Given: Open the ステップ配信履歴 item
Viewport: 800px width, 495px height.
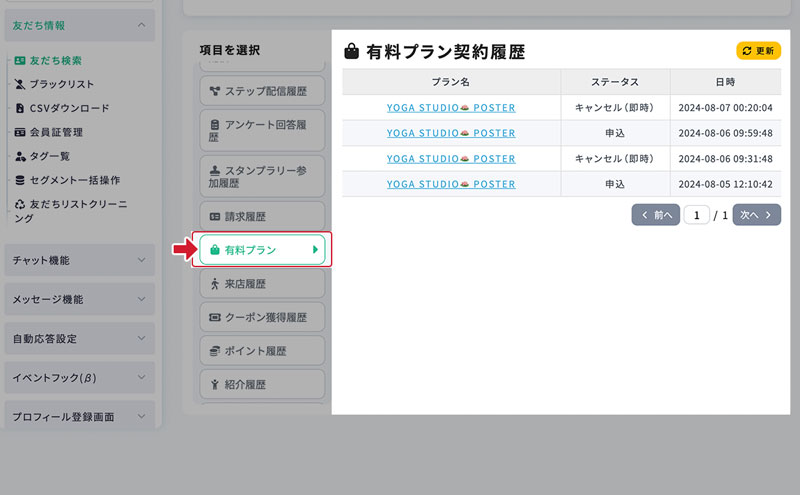Looking at the screenshot, I should click(x=262, y=92).
